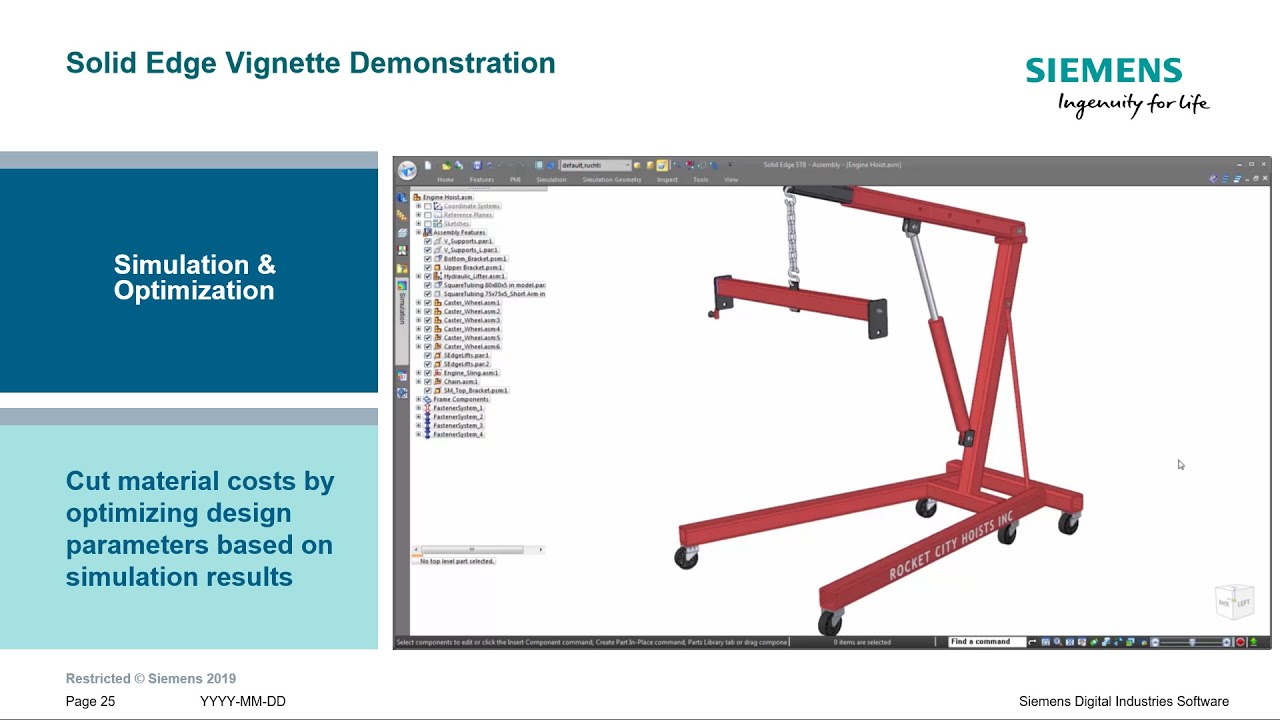Image resolution: width=1280 pixels, height=720 pixels.
Task: Switch to the Simulation ribbon tab
Action: point(551,180)
